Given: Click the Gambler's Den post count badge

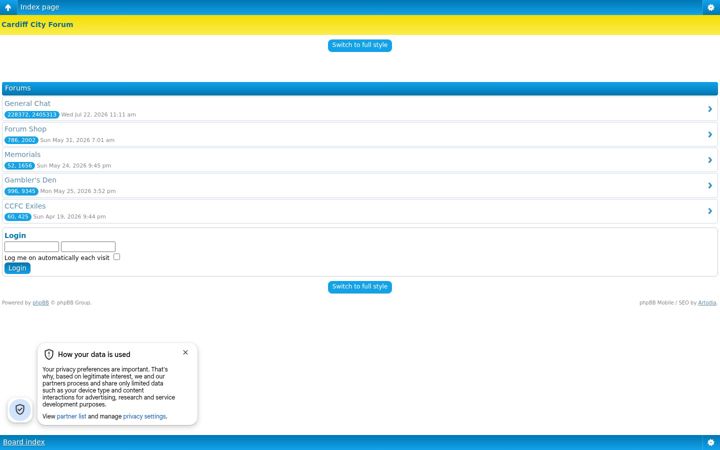Looking at the screenshot, I should coord(21,191).
